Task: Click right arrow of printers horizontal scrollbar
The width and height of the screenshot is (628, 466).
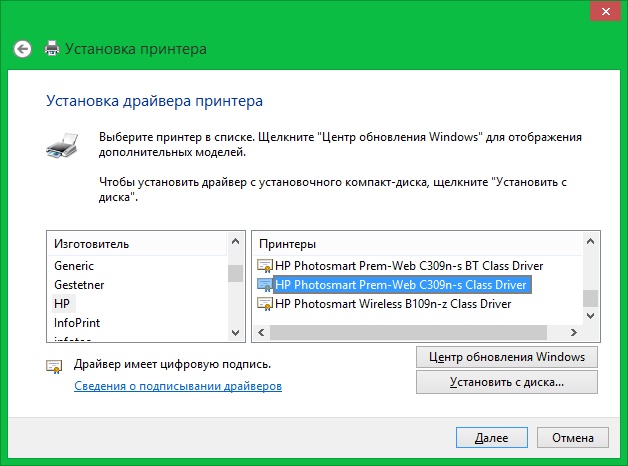Action: (575, 332)
